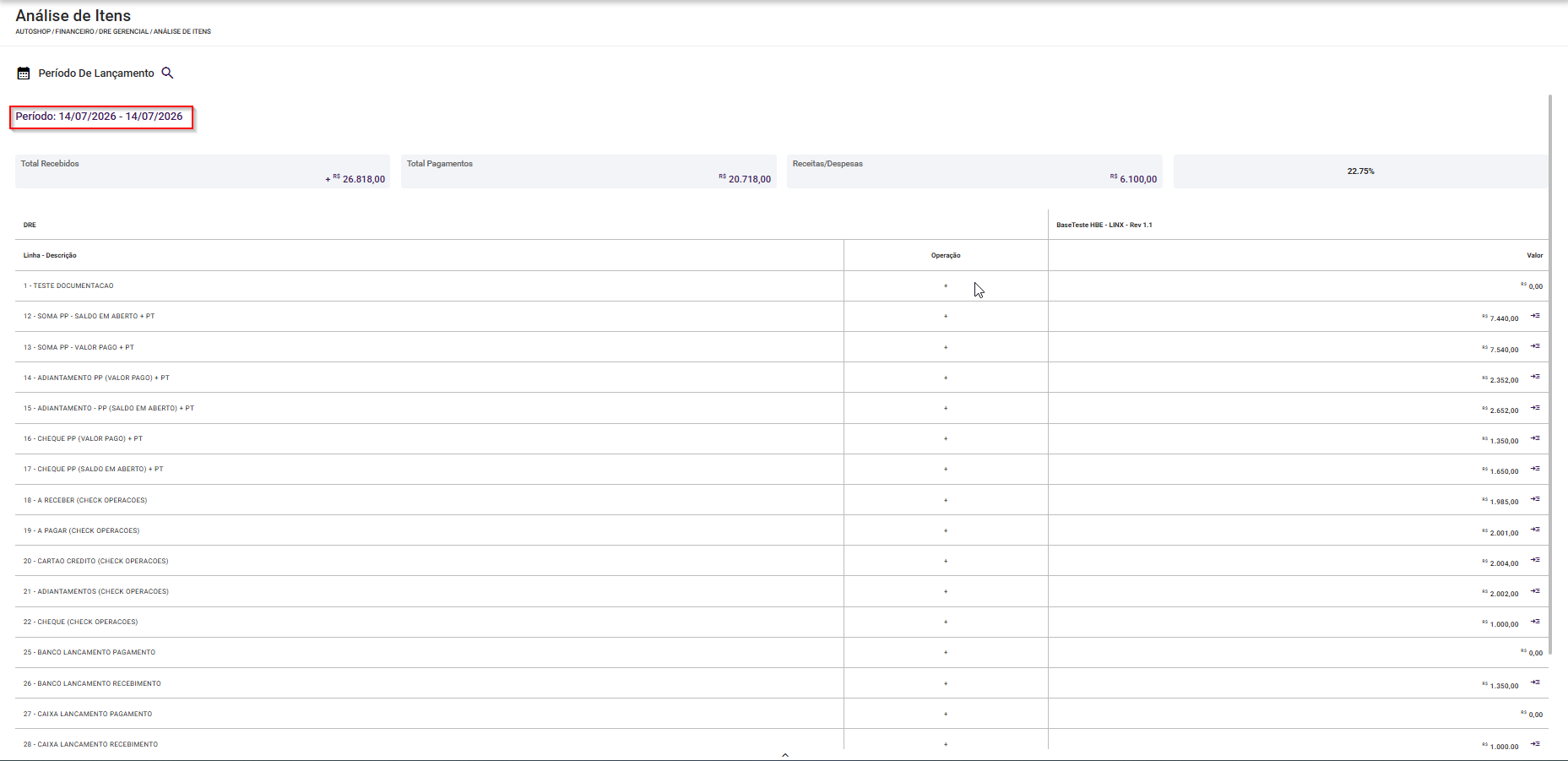Select row 27 - CAIXA LANCAMENTO PAGAMENTO
This screenshot has width=1568, height=761.
782,714
